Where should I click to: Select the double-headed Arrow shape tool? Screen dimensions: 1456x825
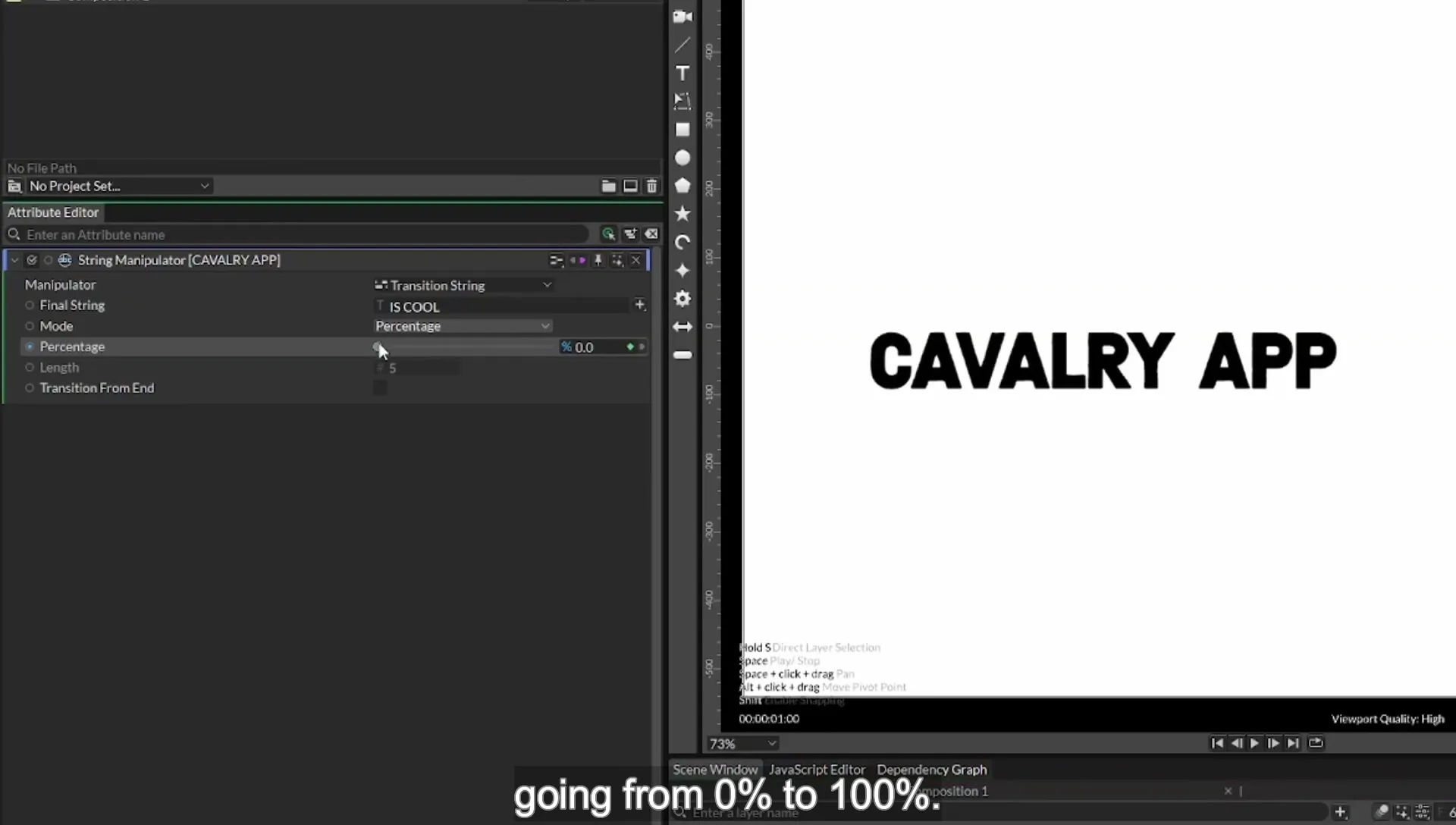click(682, 327)
